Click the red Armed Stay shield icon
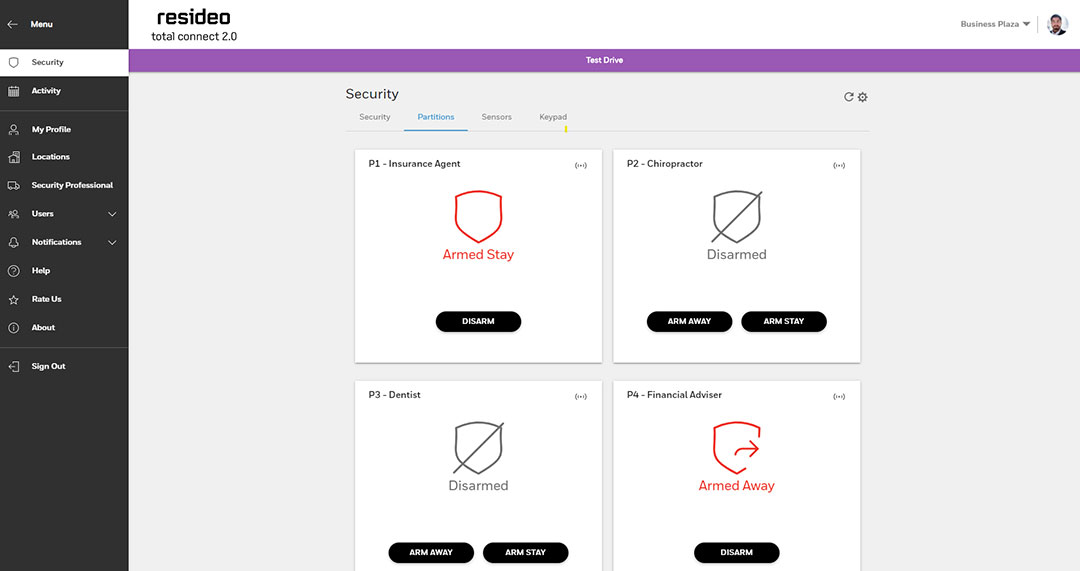The width and height of the screenshot is (1080, 571). (x=478, y=216)
